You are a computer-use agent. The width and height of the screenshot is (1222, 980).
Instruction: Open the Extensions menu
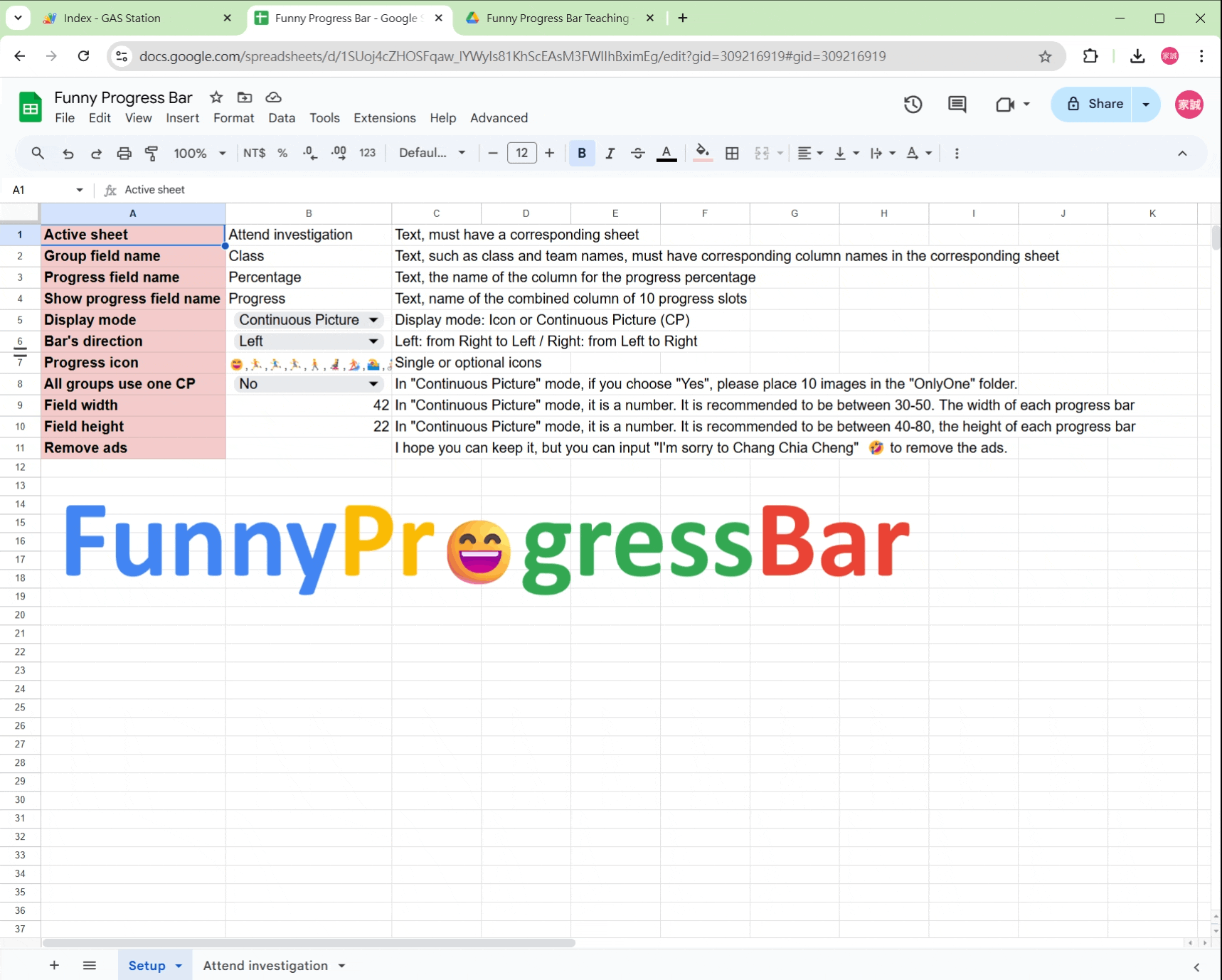(x=384, y=118)
